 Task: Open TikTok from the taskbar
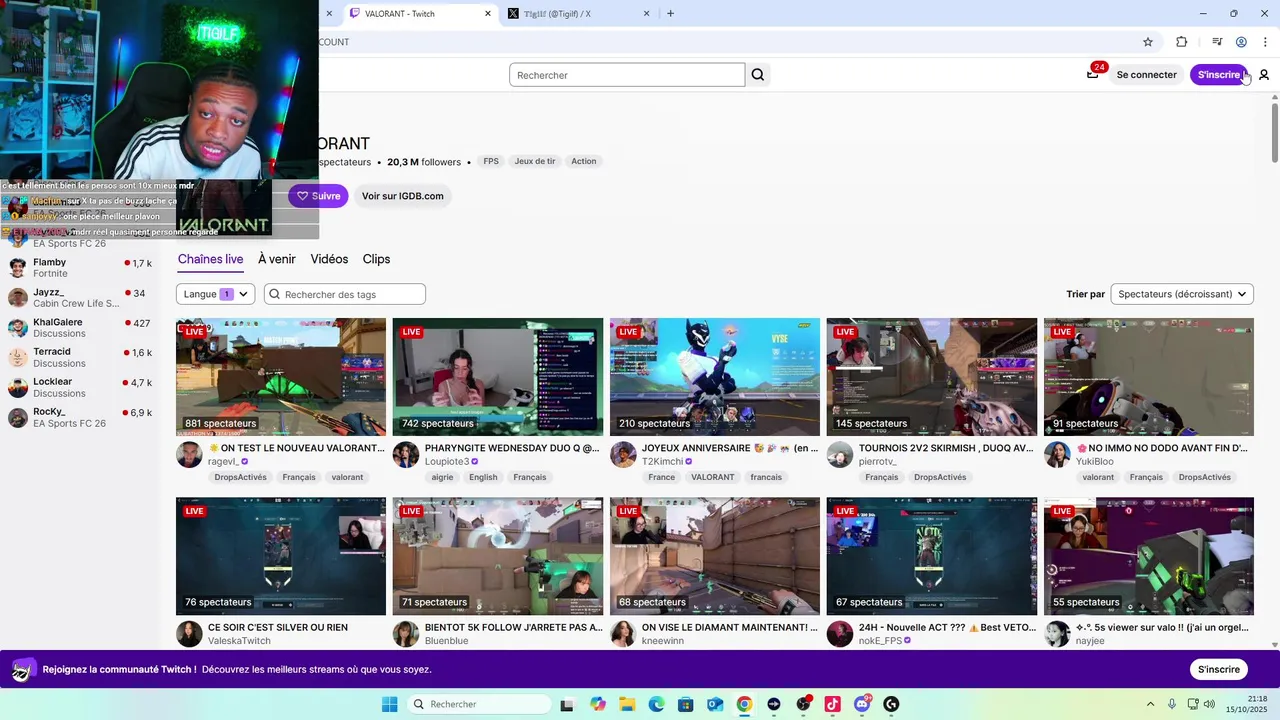tap(832, 704)
